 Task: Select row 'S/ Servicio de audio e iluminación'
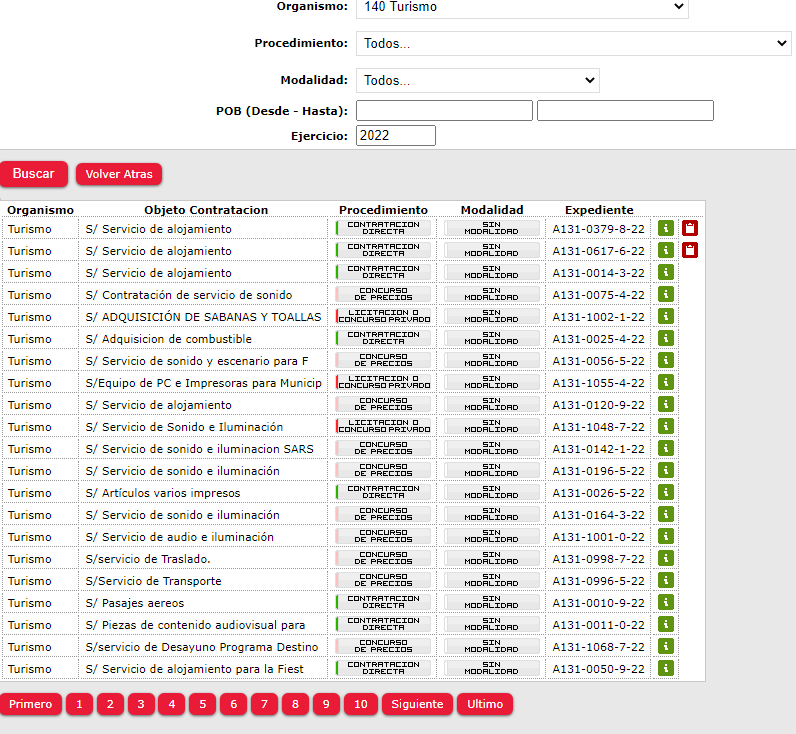click(340, 537)
